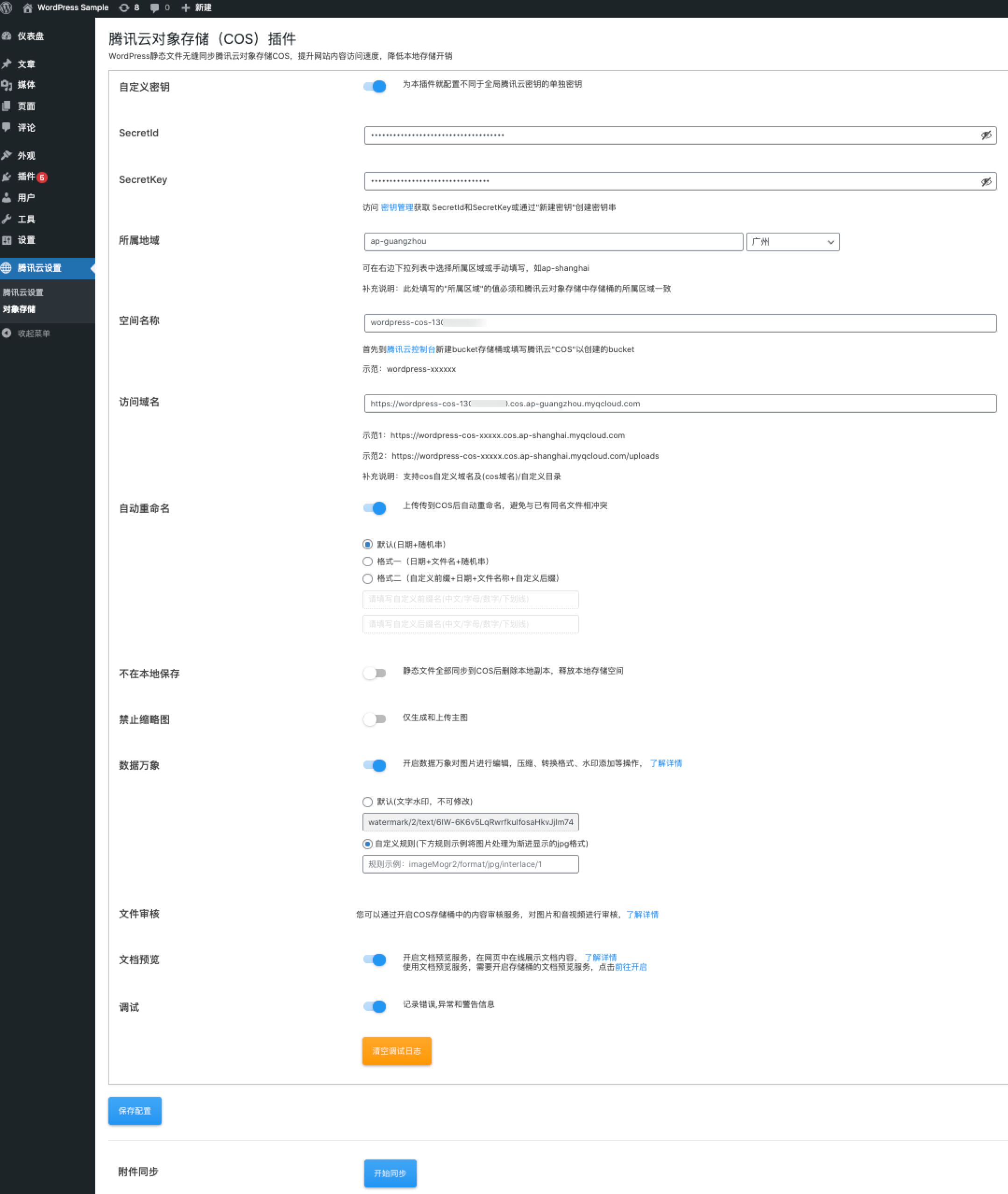Click 新建 in the admin bar
The width and height of the screenshot is (1008, 1194).
(204, 8)
